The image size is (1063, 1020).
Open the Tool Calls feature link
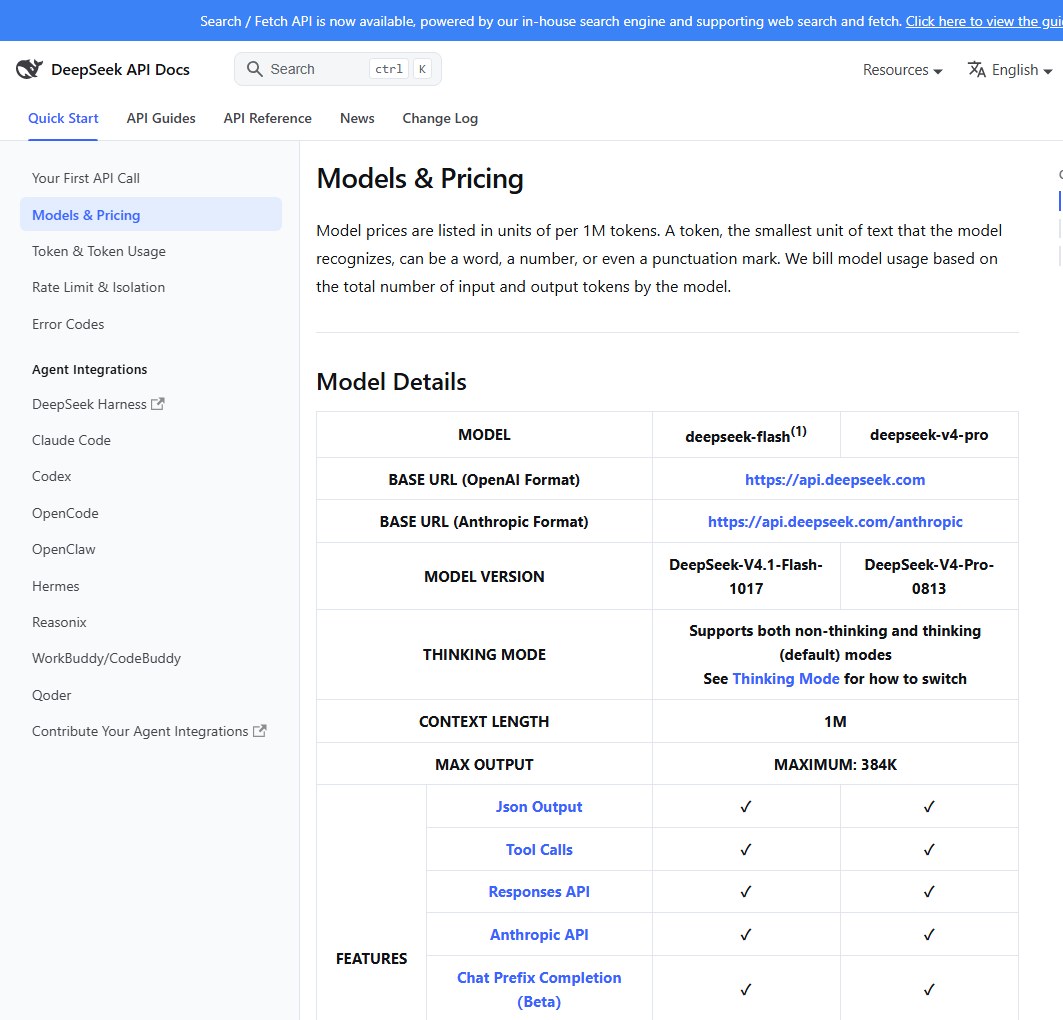point(539,849)
